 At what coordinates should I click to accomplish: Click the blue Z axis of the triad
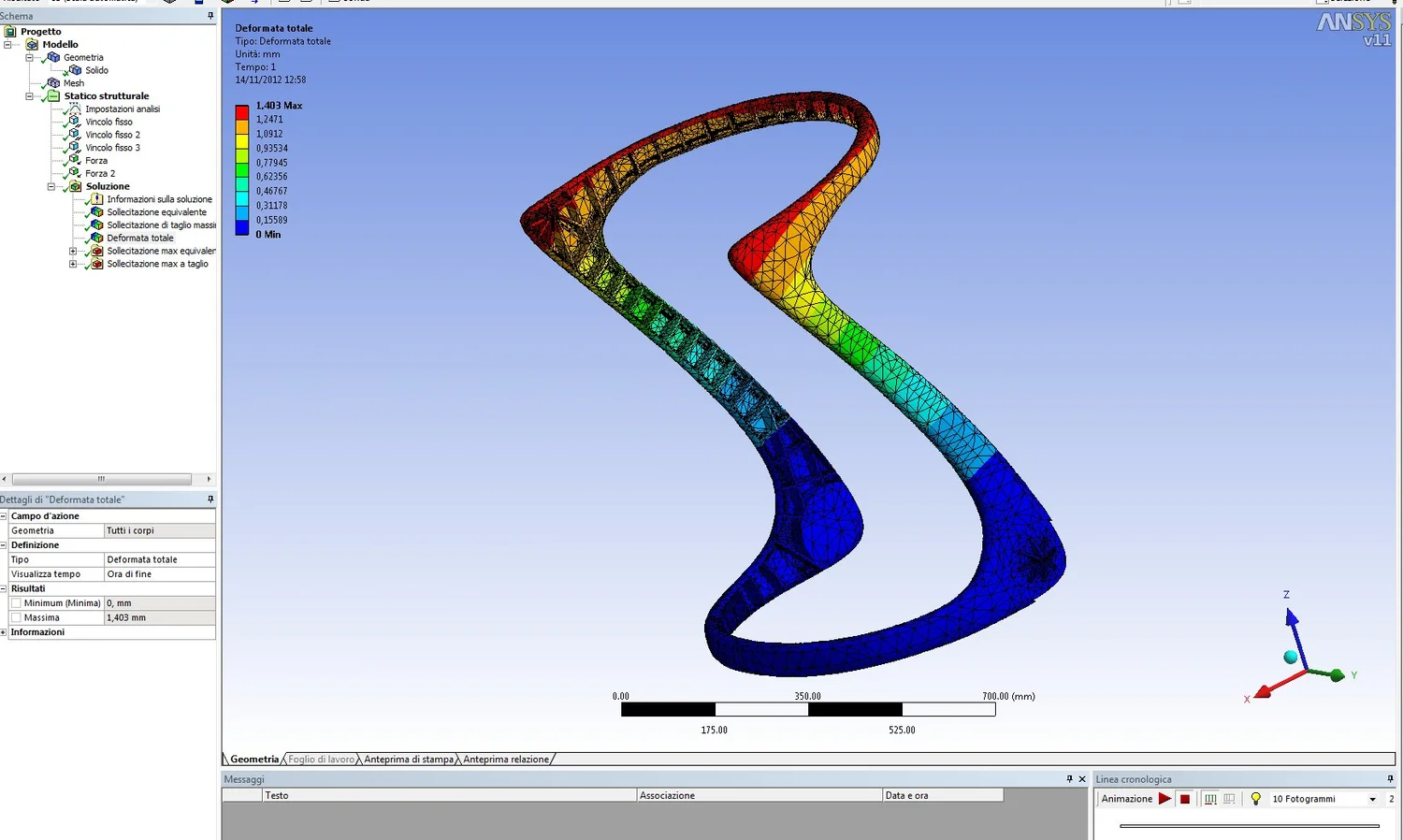coord(1291,621)
